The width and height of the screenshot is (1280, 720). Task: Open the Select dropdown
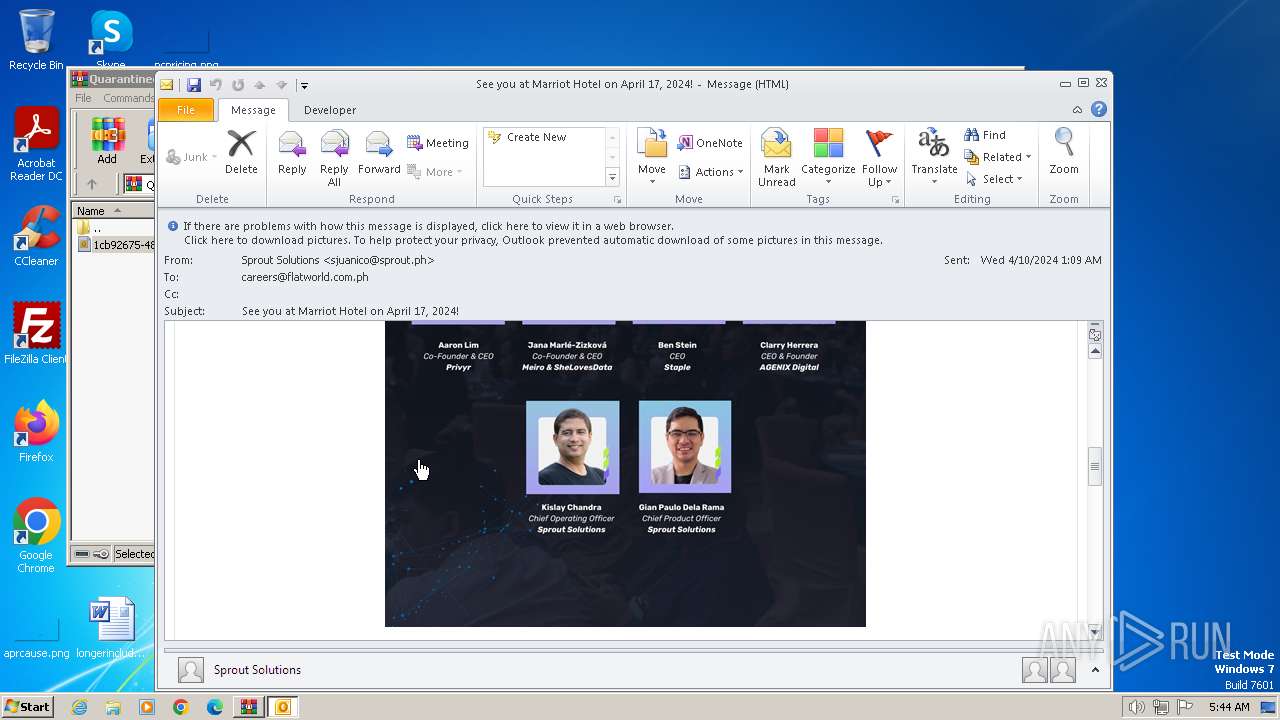pyautogui.click(x=994, y=179)
